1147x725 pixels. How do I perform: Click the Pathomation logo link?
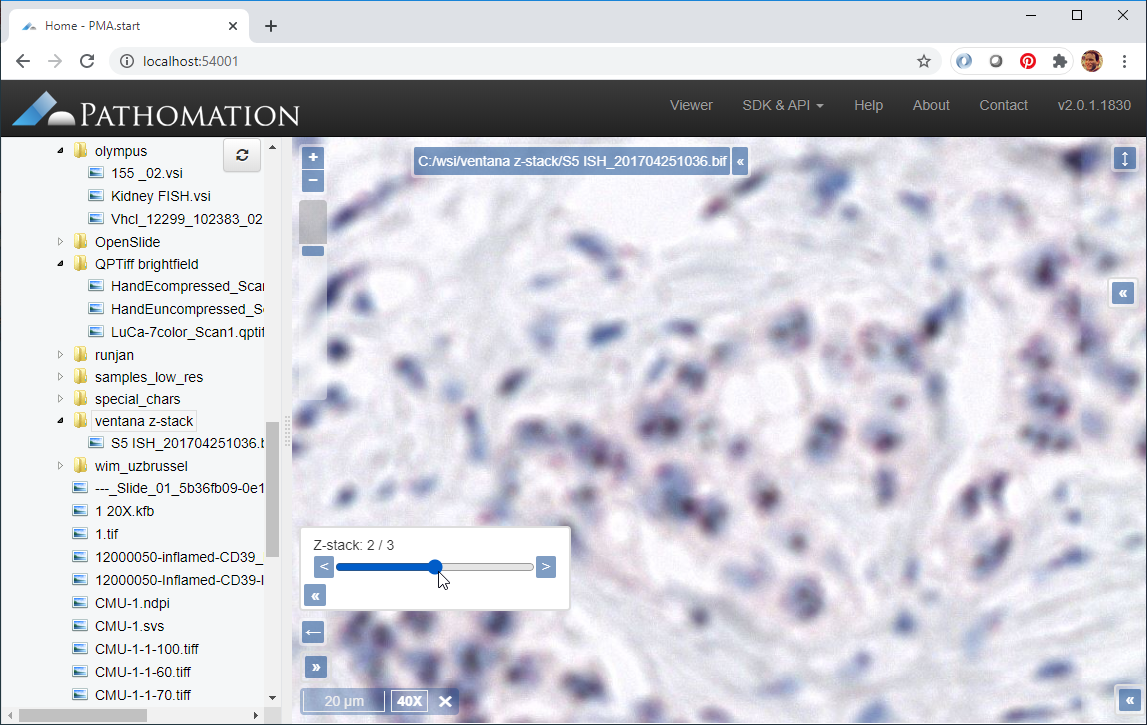tap(156, 108)
